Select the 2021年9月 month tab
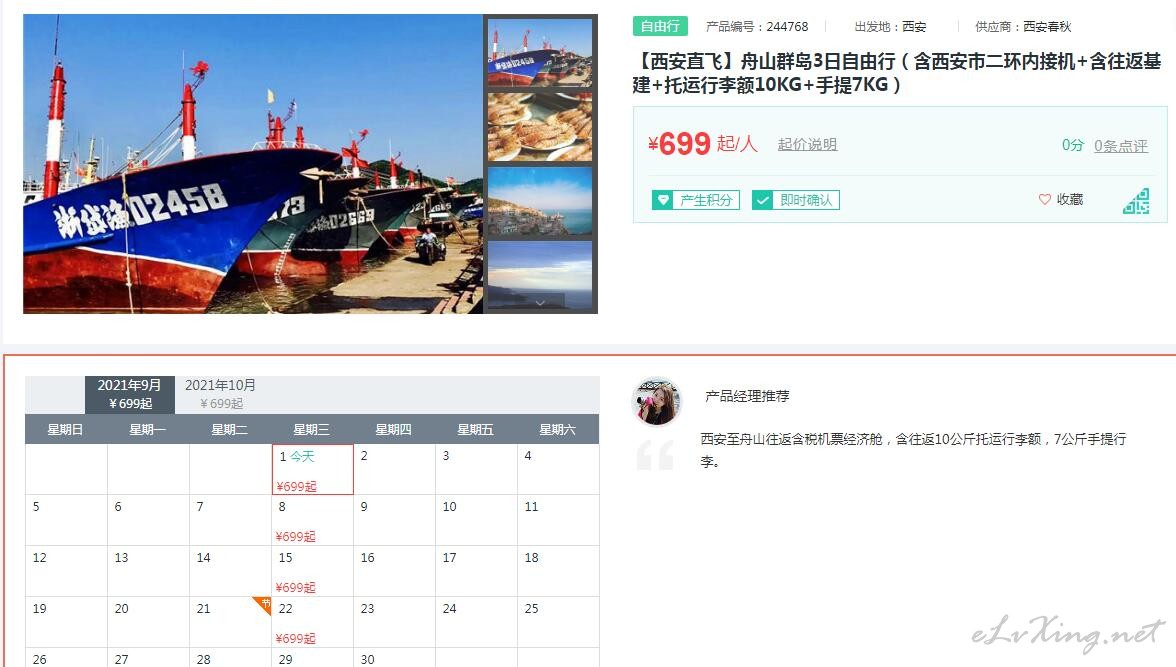Screen dimensions: 1176x667 130,394
